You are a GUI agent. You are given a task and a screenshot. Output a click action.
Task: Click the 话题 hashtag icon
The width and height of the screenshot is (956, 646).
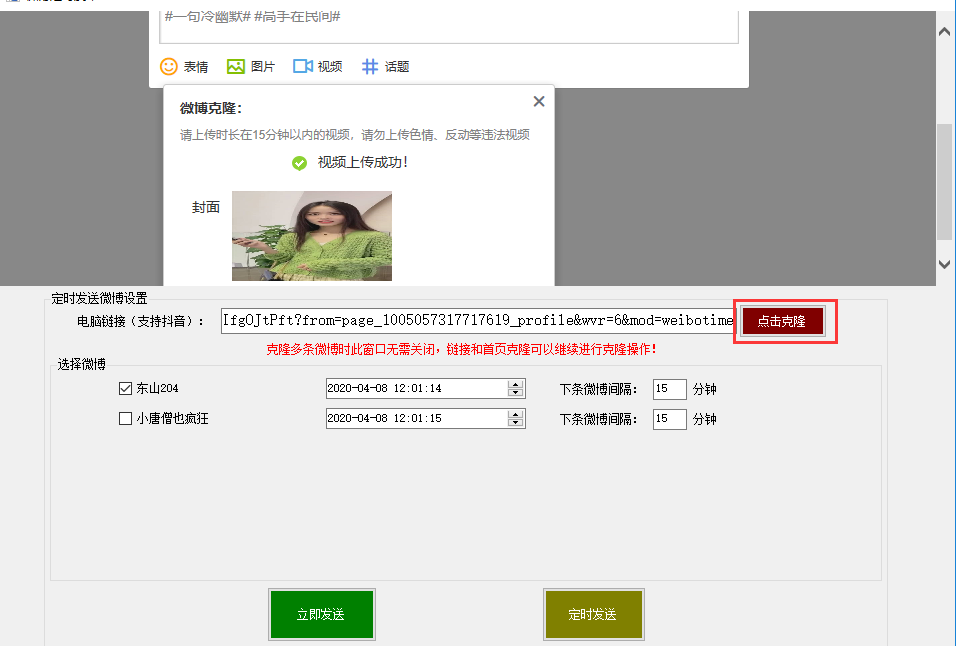(x=370, y=66)
